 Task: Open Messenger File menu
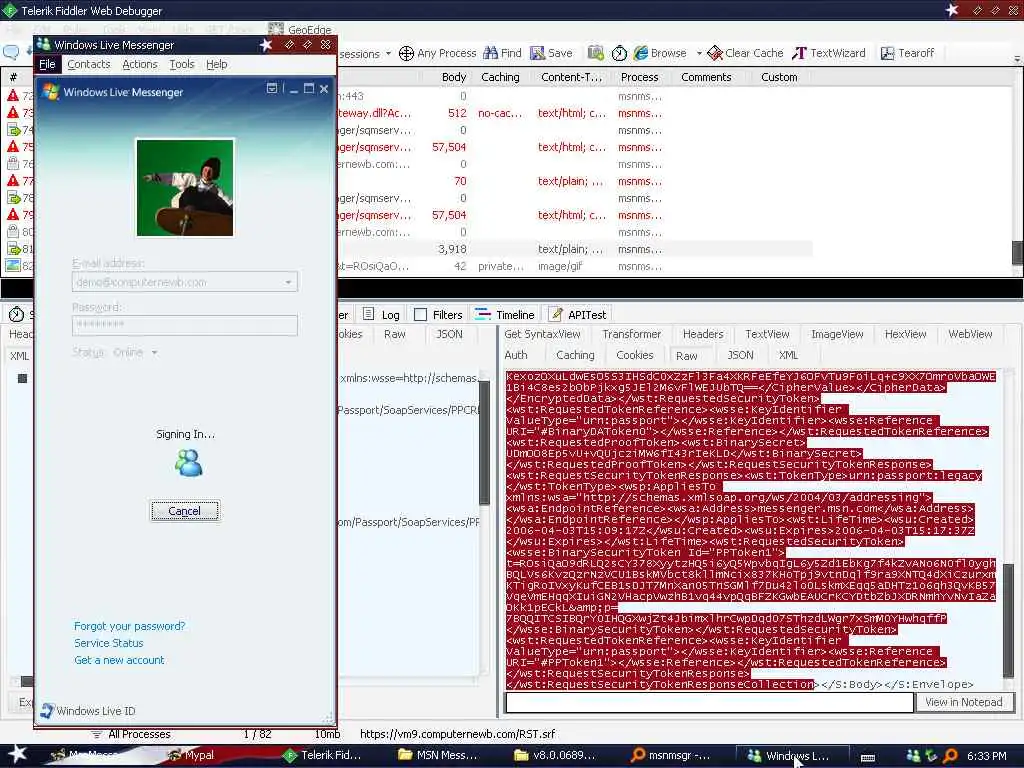tap(47, 64)
